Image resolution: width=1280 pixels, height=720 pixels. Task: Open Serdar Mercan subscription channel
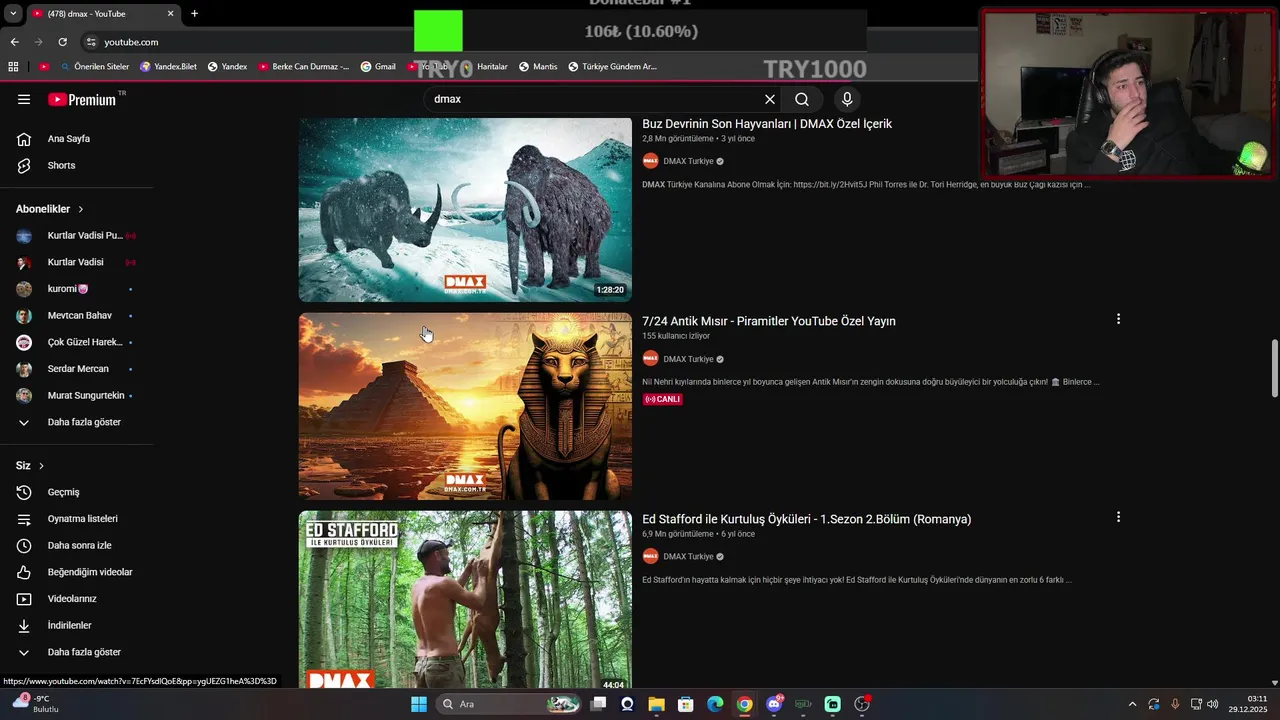76,369
